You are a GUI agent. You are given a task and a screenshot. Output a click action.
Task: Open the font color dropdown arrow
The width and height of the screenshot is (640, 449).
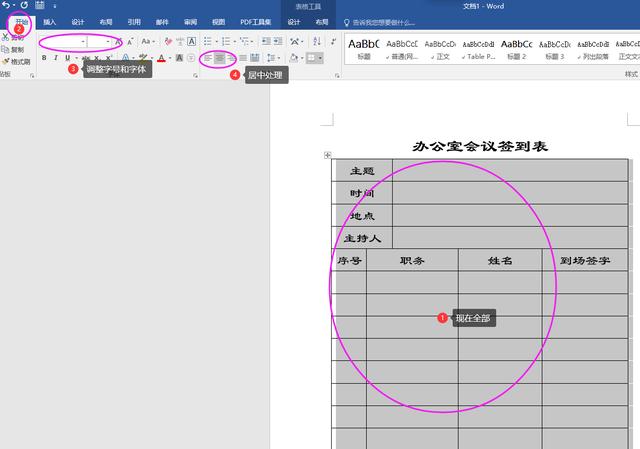[x=170, y=58]
